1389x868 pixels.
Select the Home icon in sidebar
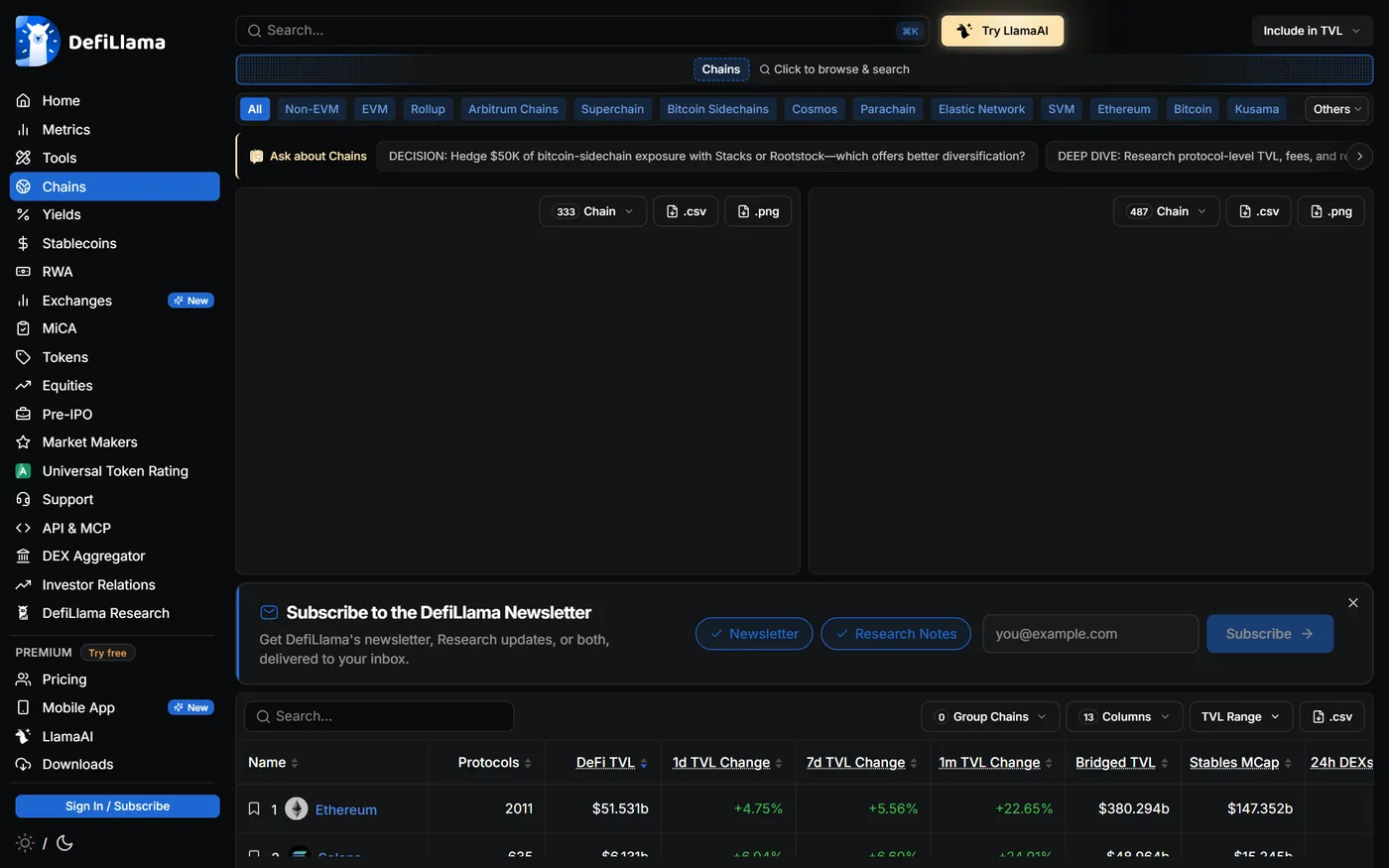tap(24, 101)
